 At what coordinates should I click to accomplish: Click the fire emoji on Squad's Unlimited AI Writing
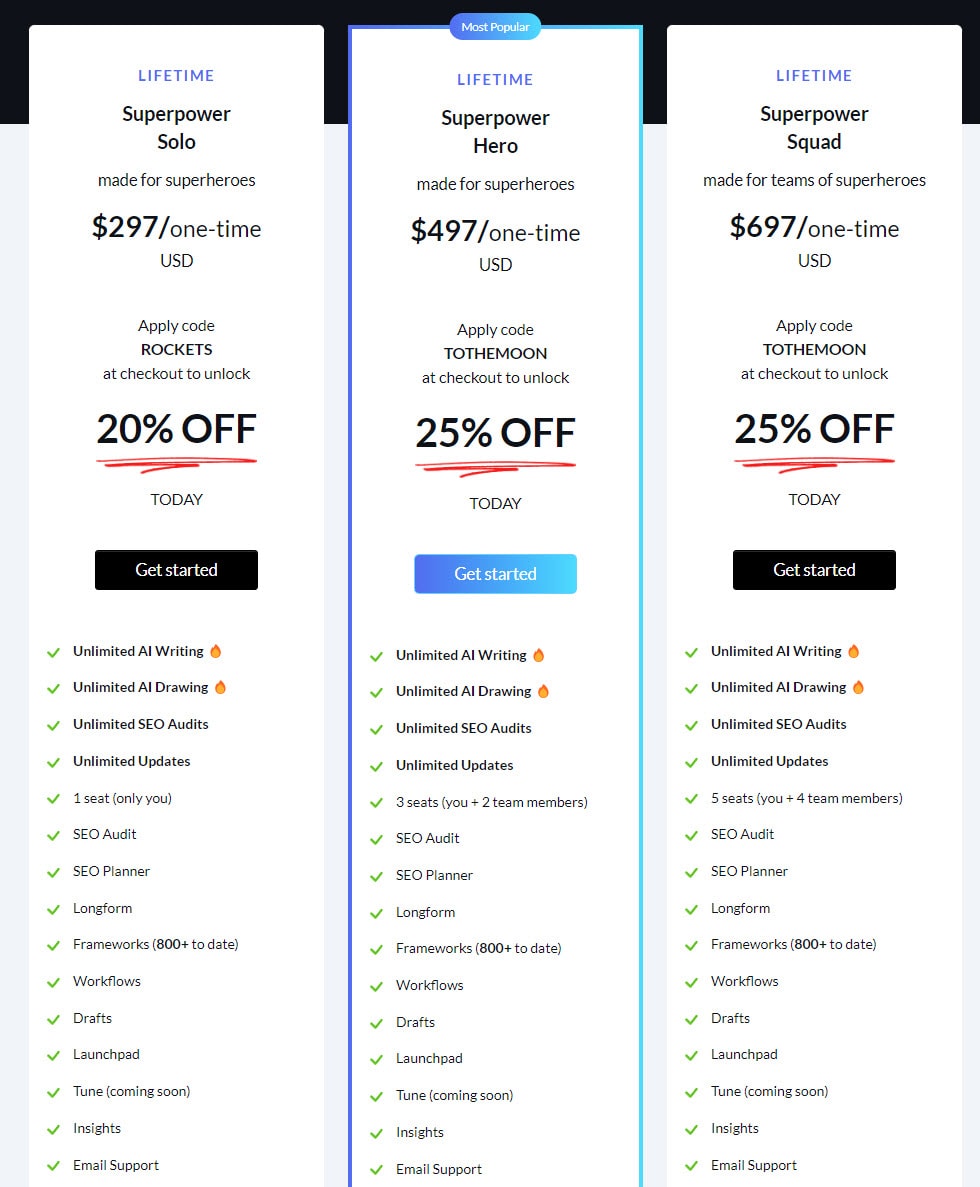[x=853, y=651]
